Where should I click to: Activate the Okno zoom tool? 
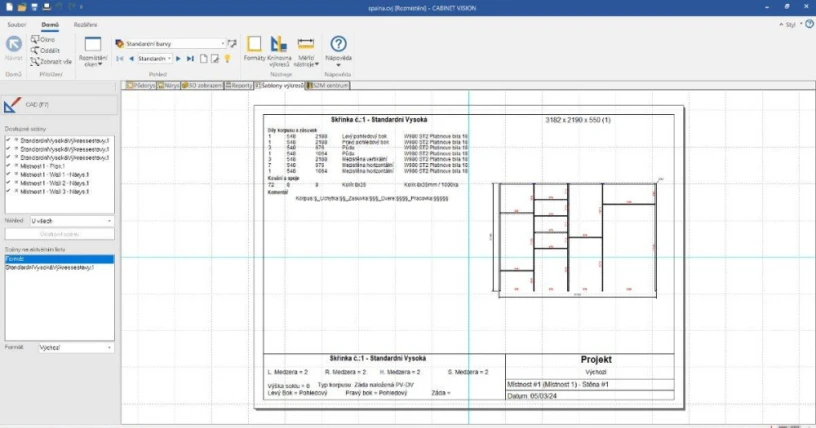43,40
